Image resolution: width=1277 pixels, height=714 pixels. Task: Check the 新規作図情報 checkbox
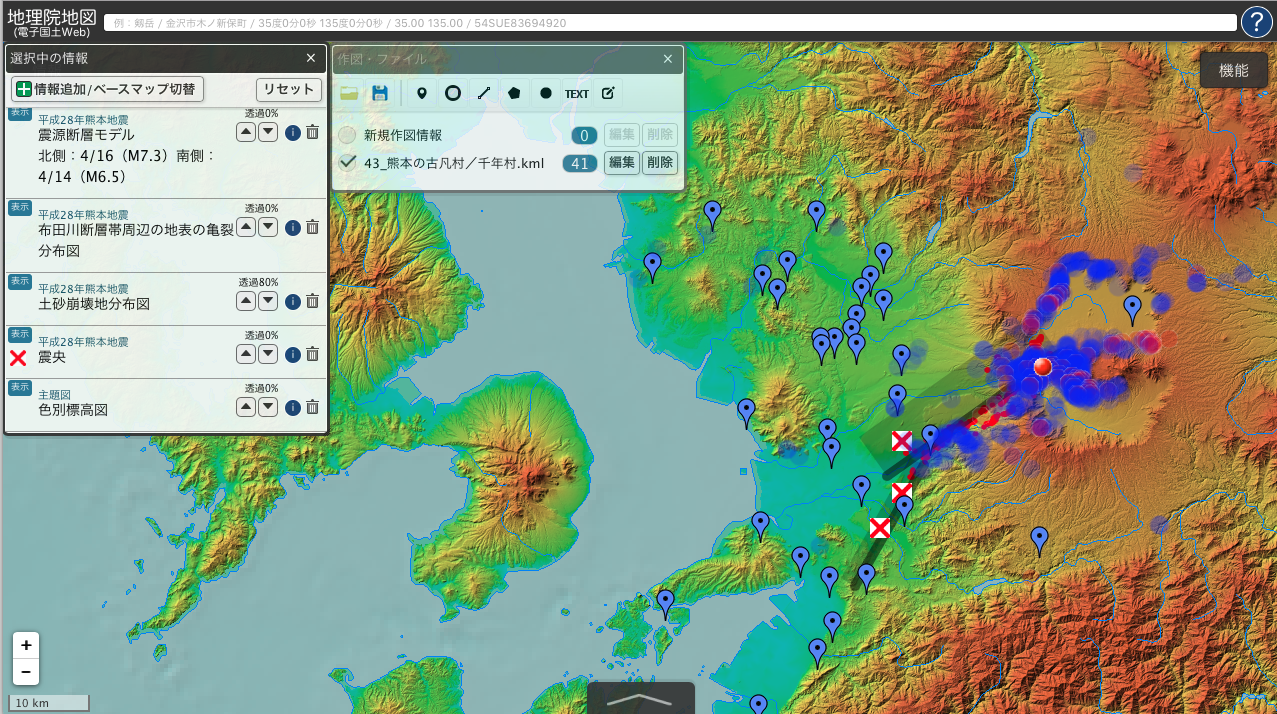pos(347,135)
